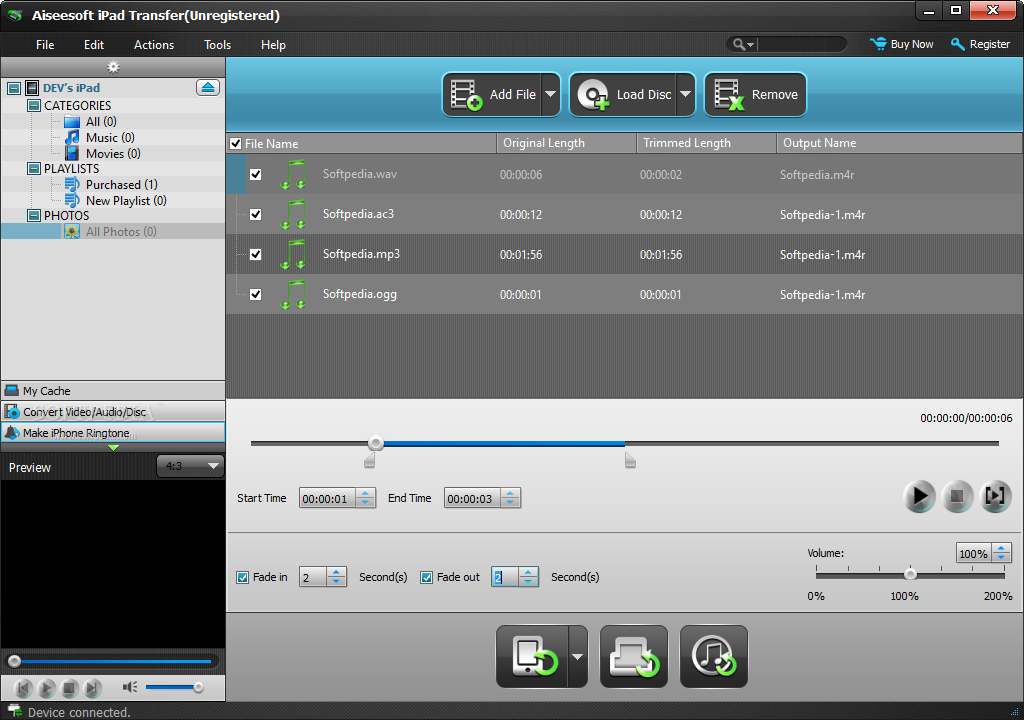The image size is (1024, 720).
Task: Click the Buy Now link
Action: (902, 44)
